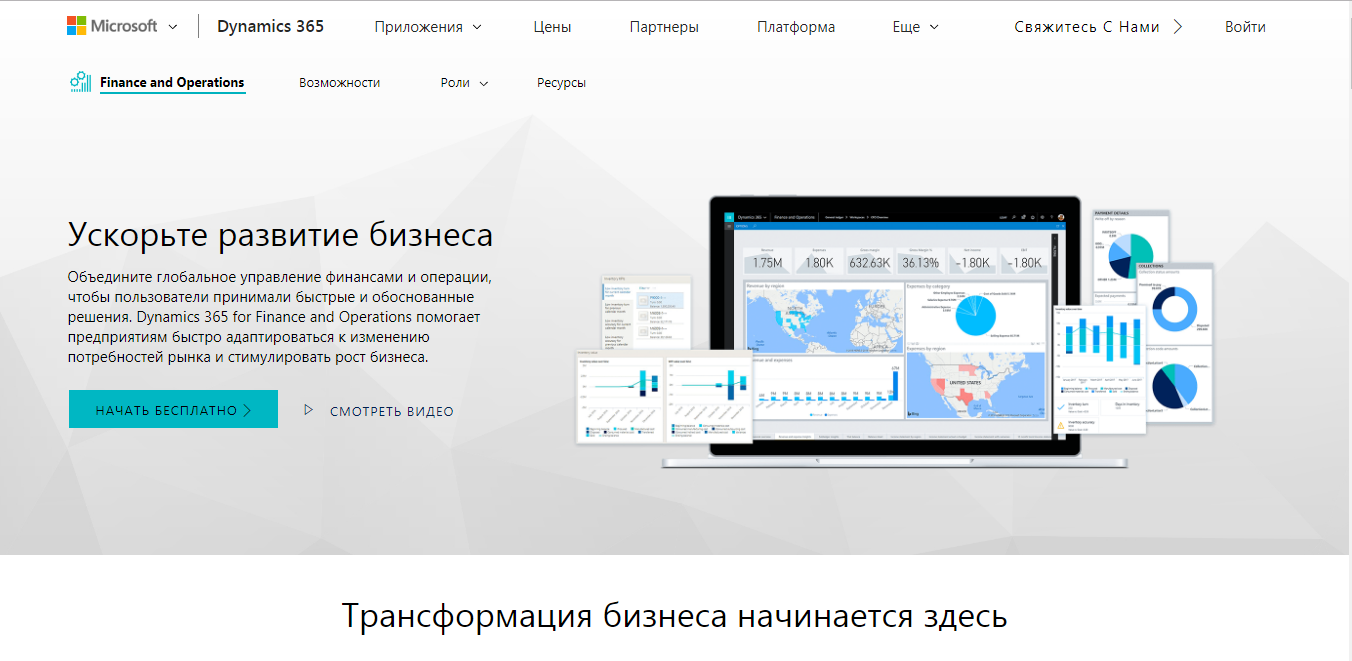Click the play icon next to СМОТРЕТЬ ВИДЕО
The height and width of the screenshot is (661, 1352).
(308, 410)
